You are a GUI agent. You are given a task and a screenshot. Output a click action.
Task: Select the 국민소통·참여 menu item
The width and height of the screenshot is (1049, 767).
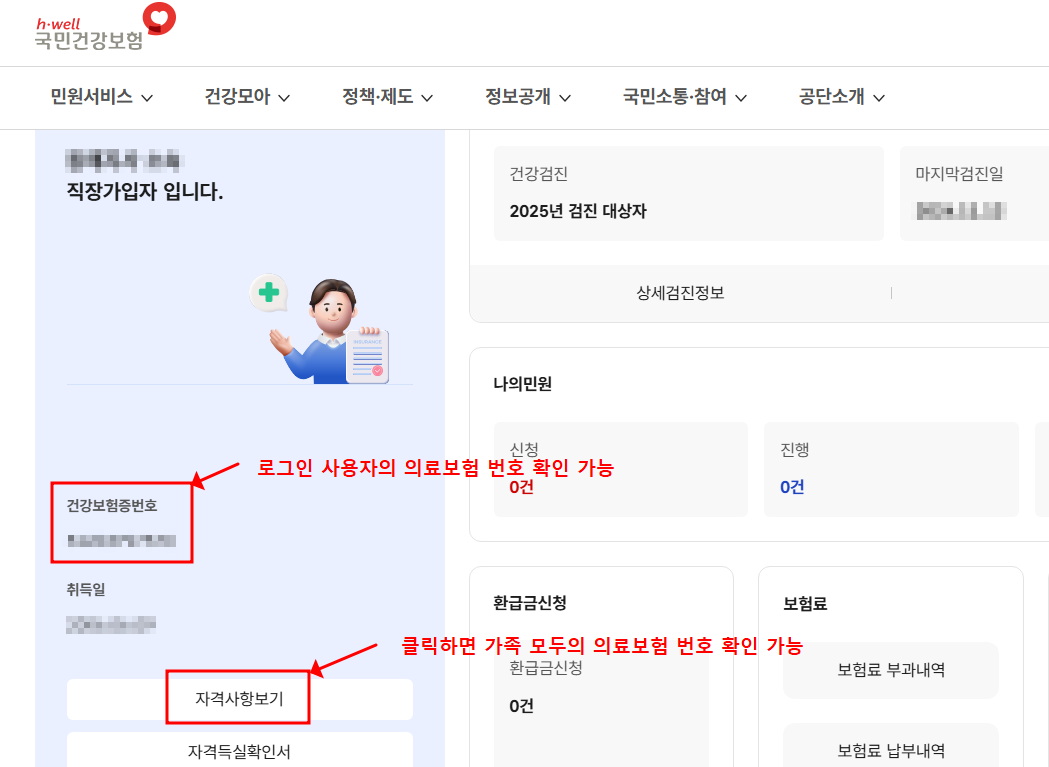pyautogui.click(x=682, y=97)
